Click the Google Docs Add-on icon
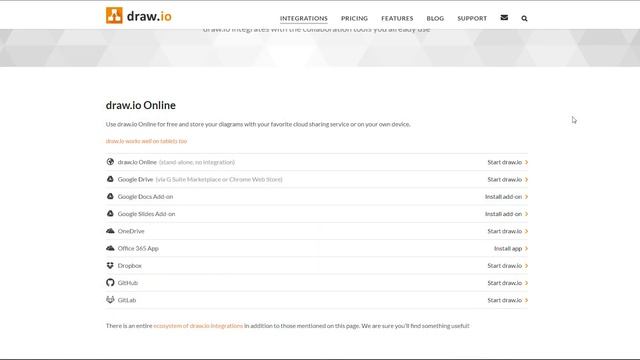Screen dimensions: 640x360 (x=110, y=196)
